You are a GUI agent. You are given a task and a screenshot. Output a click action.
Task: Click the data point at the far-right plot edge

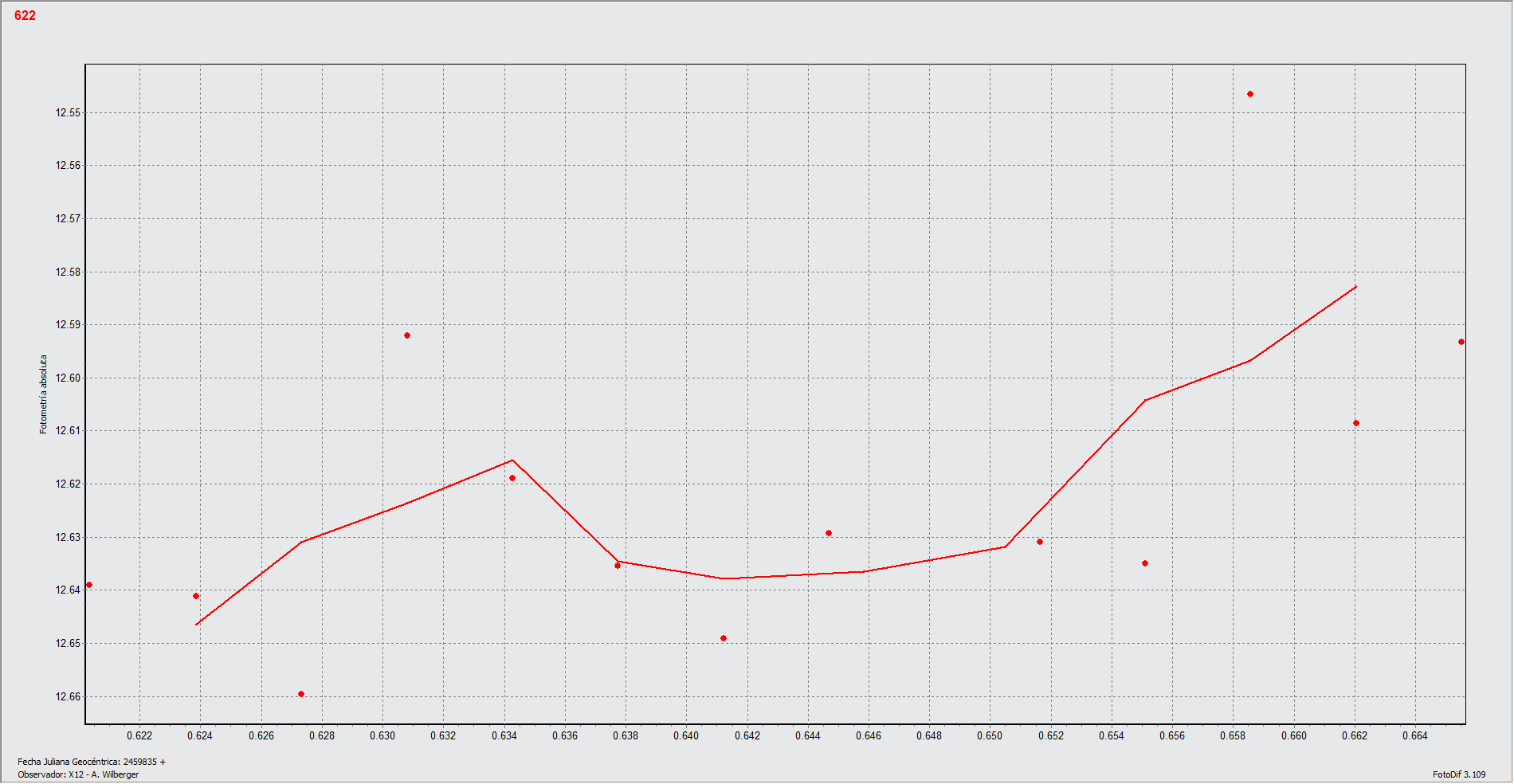(1461, 342)
